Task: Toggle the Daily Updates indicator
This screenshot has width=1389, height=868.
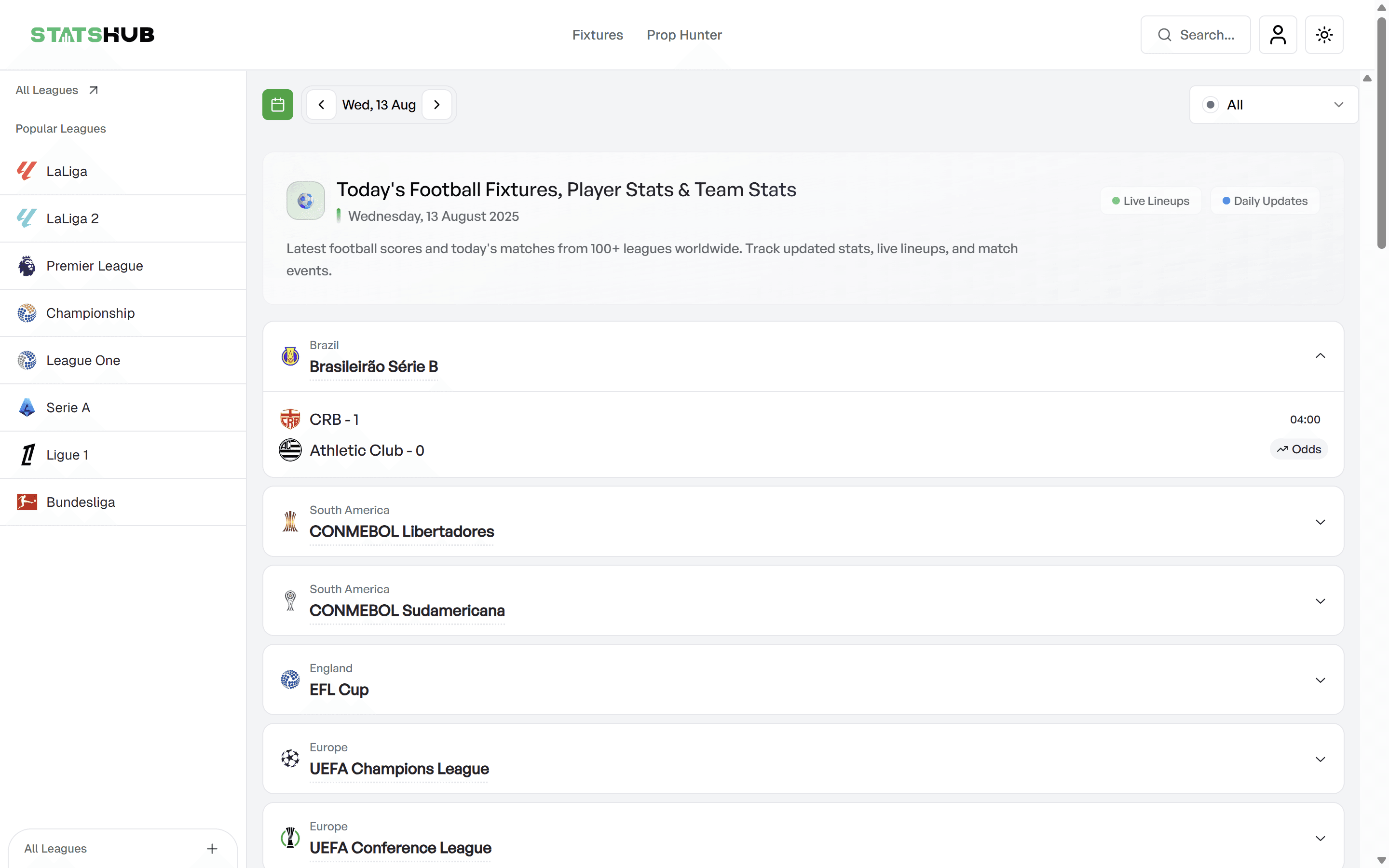Action: (1265, 200)
